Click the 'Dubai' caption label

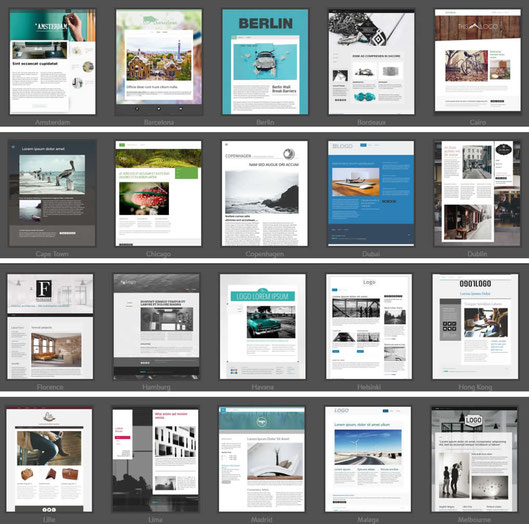click(x=371, y=254)
